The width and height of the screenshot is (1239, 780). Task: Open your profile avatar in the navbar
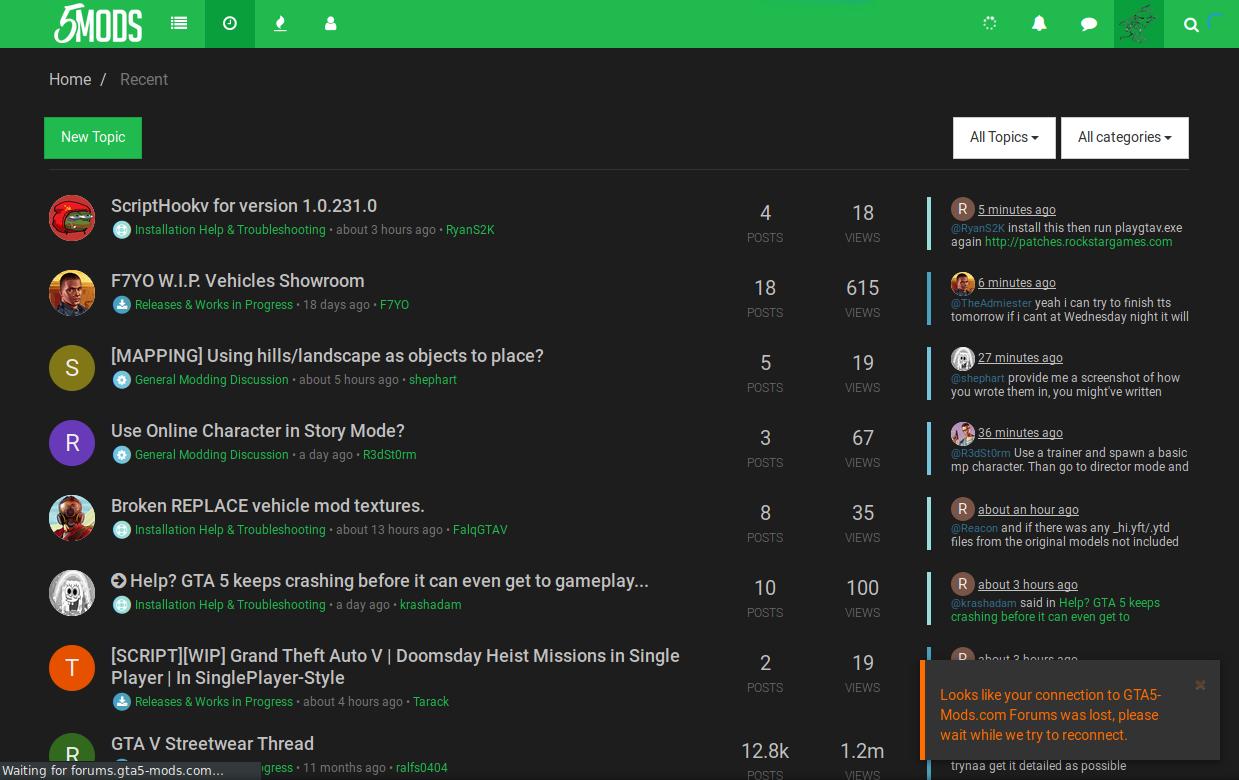pyautogui.click(x=1138, y=23)
